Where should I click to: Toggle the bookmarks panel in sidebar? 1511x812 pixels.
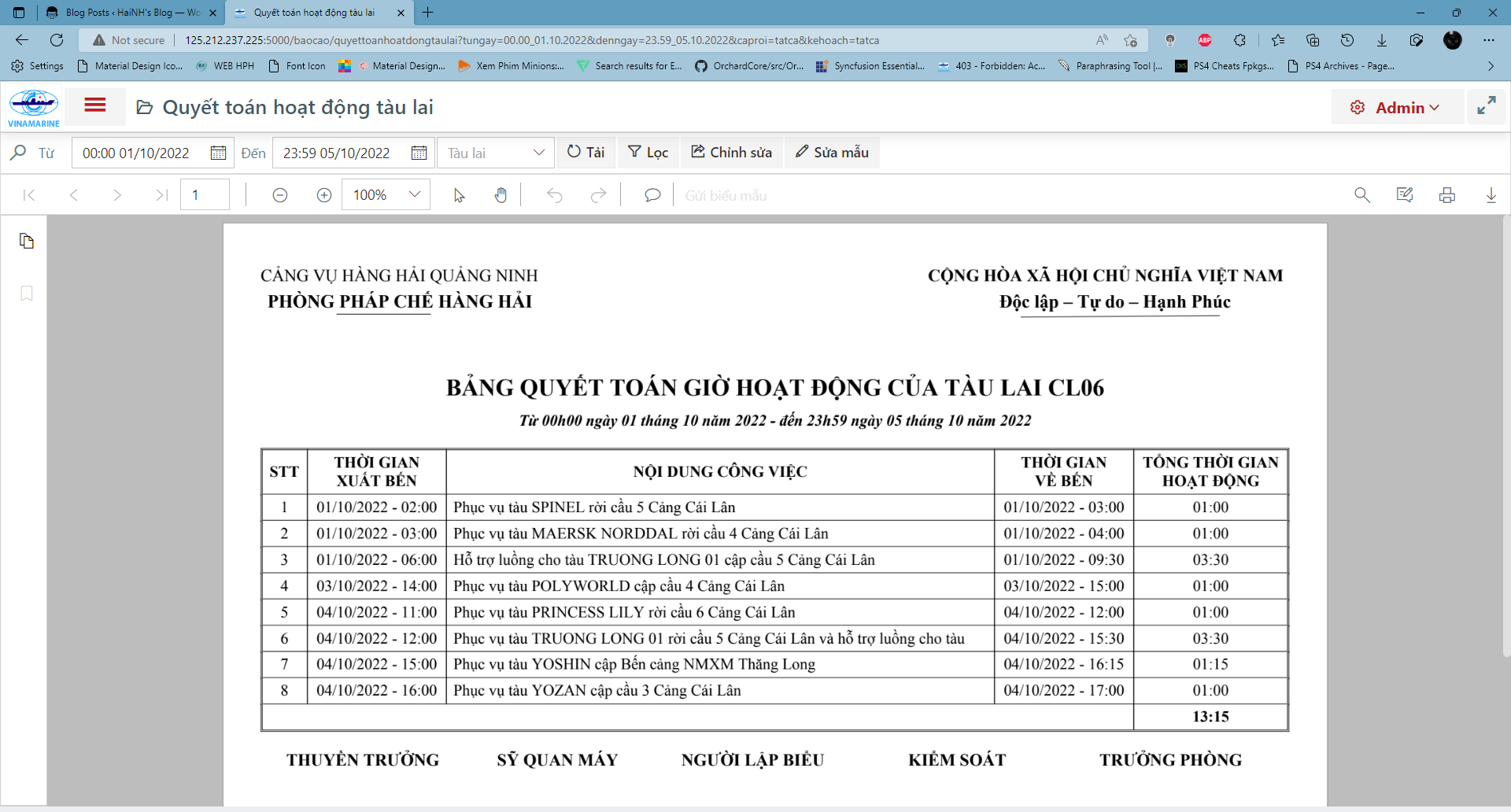[x=27, y=293]
